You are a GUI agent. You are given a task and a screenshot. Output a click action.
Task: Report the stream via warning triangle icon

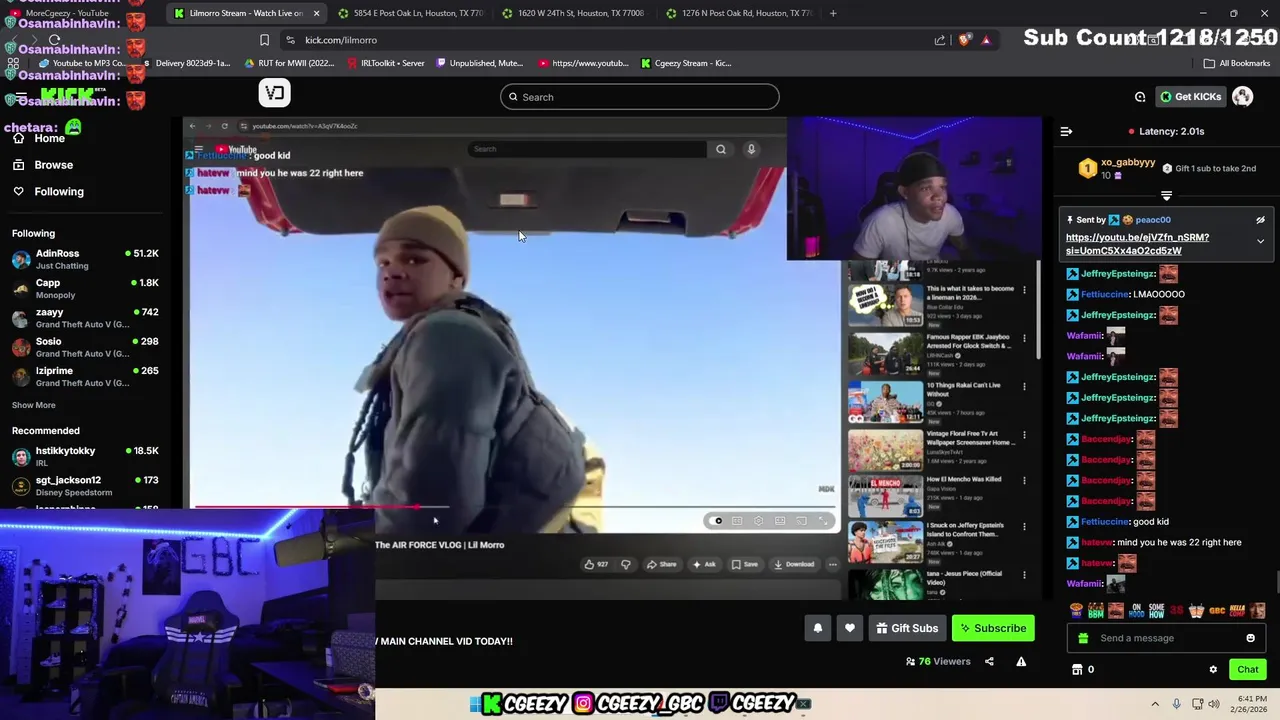click(x=1021, y=661)
